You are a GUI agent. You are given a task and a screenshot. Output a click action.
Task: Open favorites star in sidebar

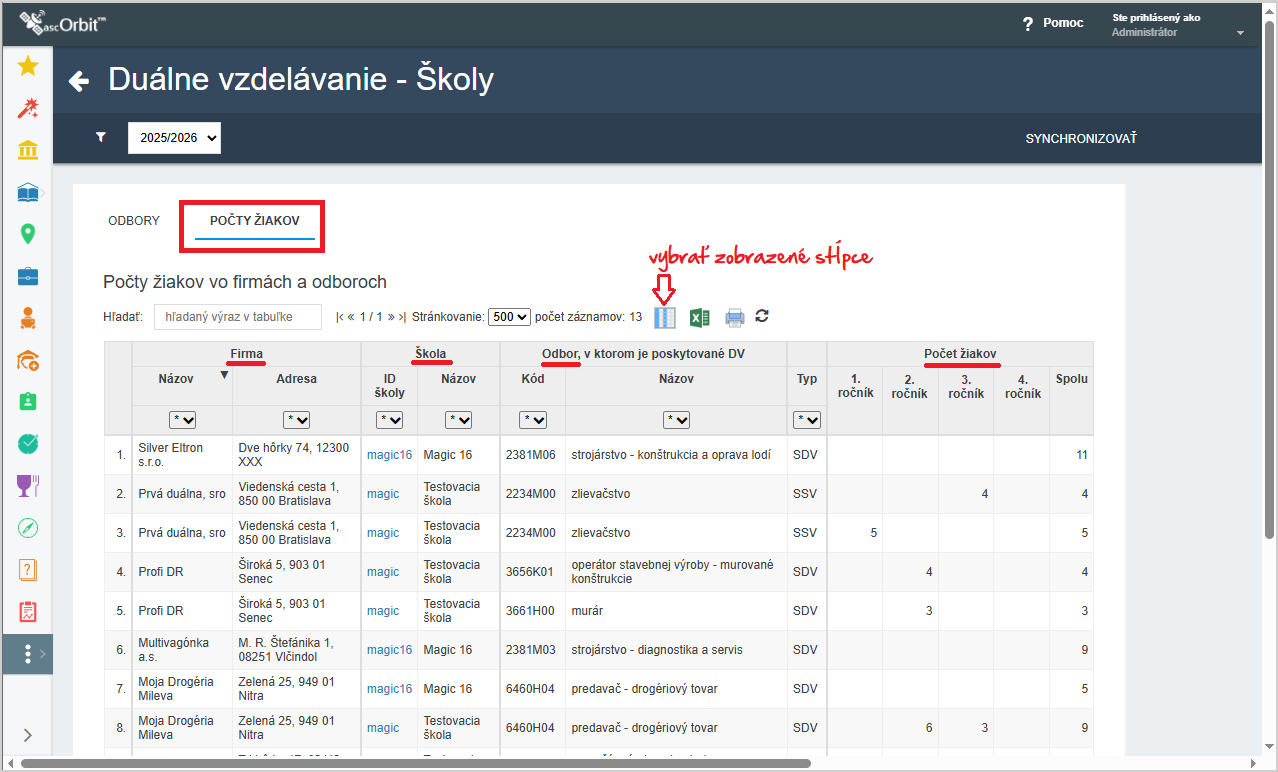28,66
